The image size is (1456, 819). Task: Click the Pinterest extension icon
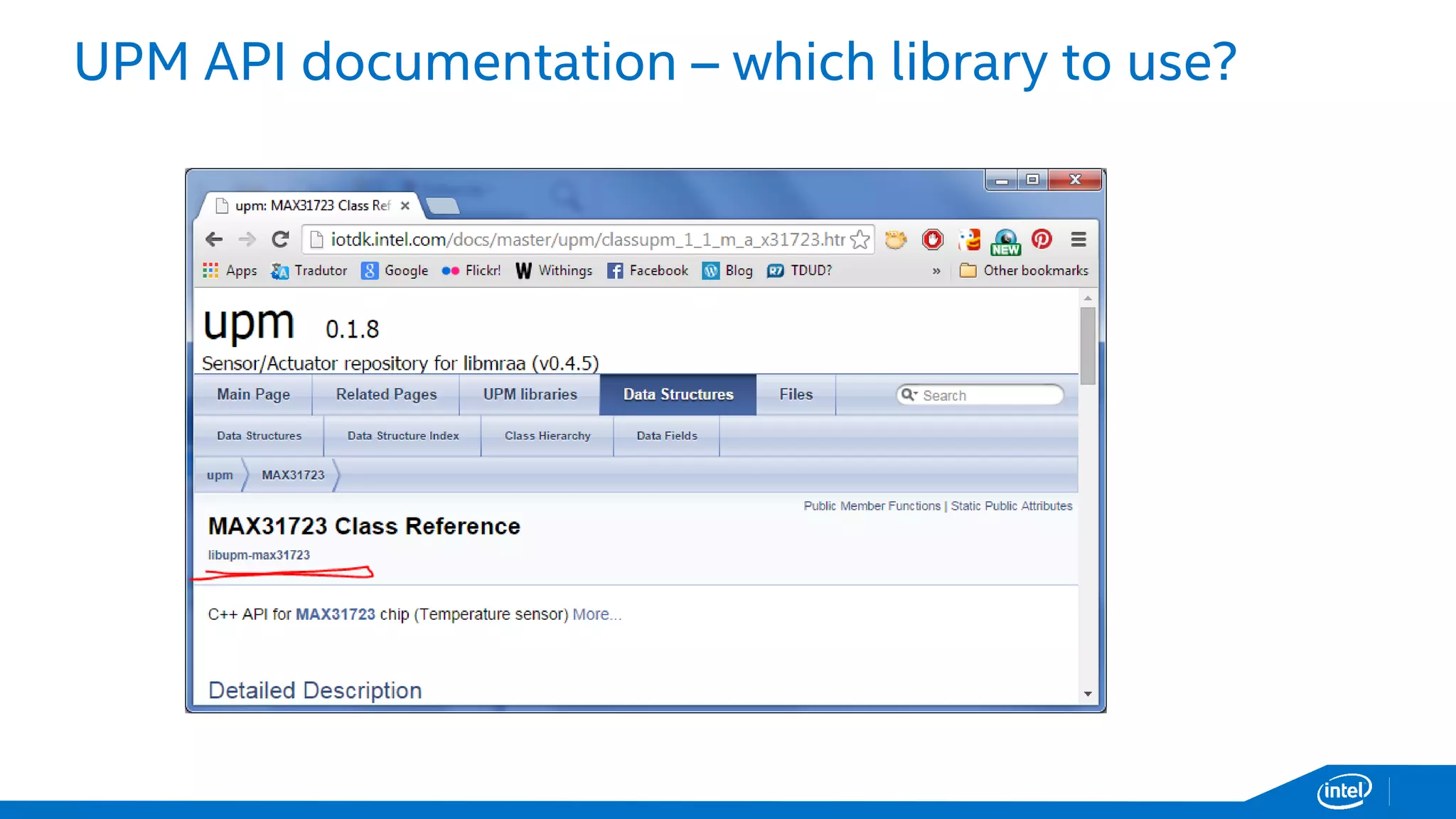[x=1042, y=240]
